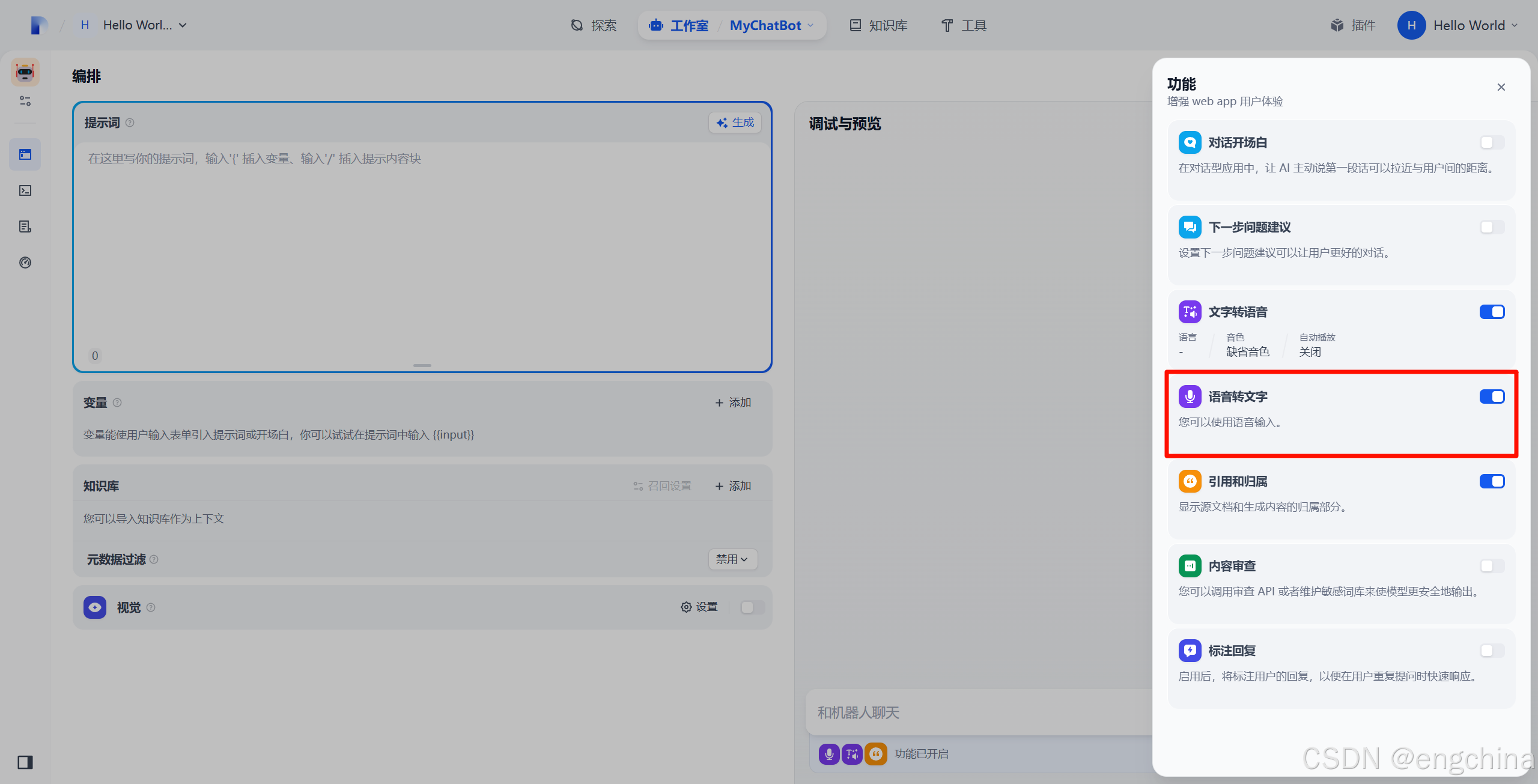The image size is (1538, 784).
Task: Enable the 对话开场白 toggle
Action: click(1492, 142)
